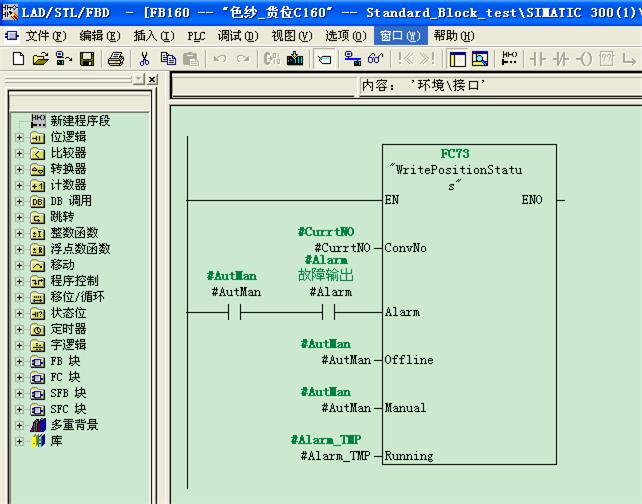The image size is (642, 504).
Task: Select the 多重背景 tree item
Action: pyautogui.click(x=74, y=425)
